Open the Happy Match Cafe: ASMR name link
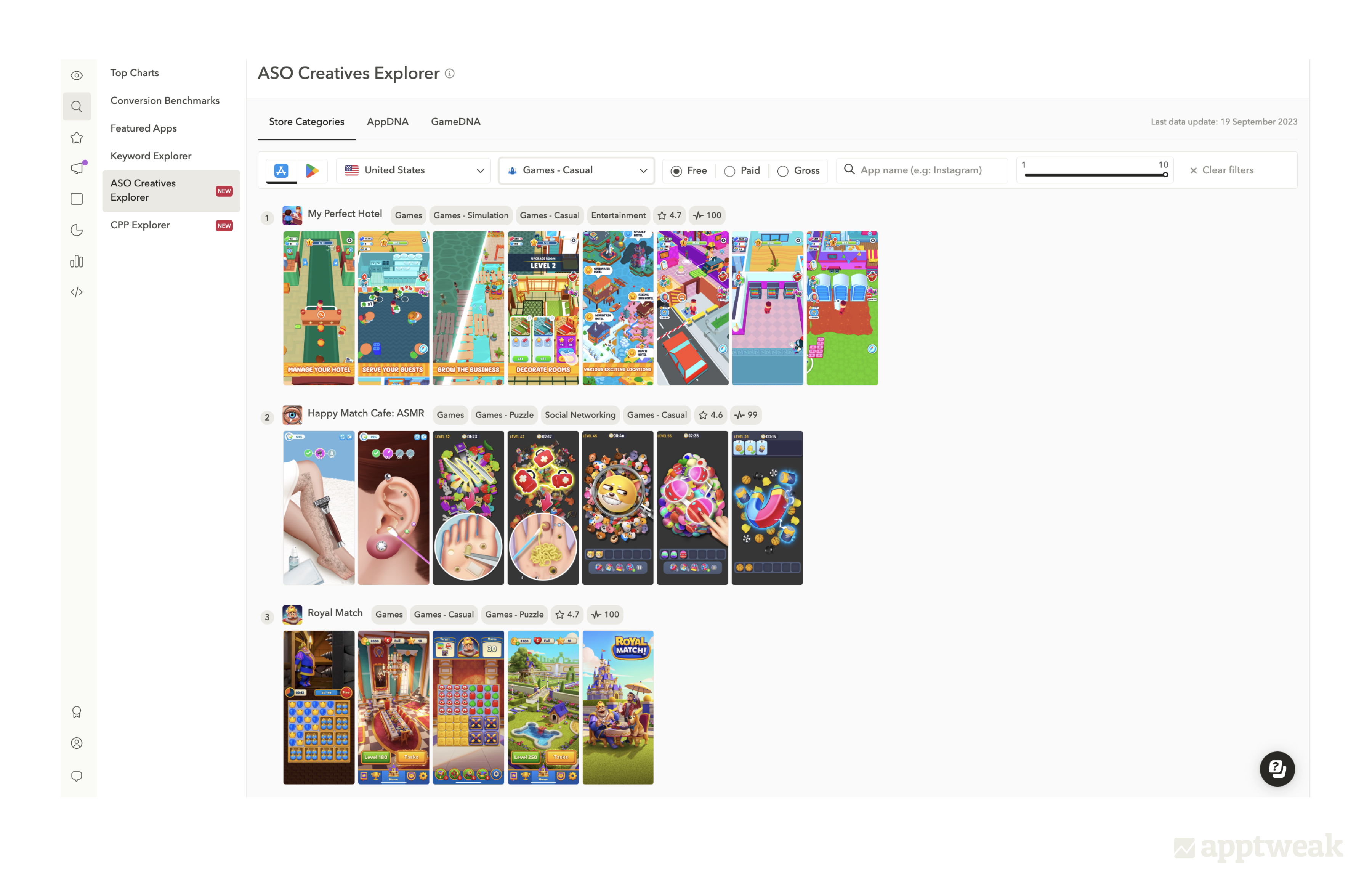The image size is (1372, 891). point(366,413)
